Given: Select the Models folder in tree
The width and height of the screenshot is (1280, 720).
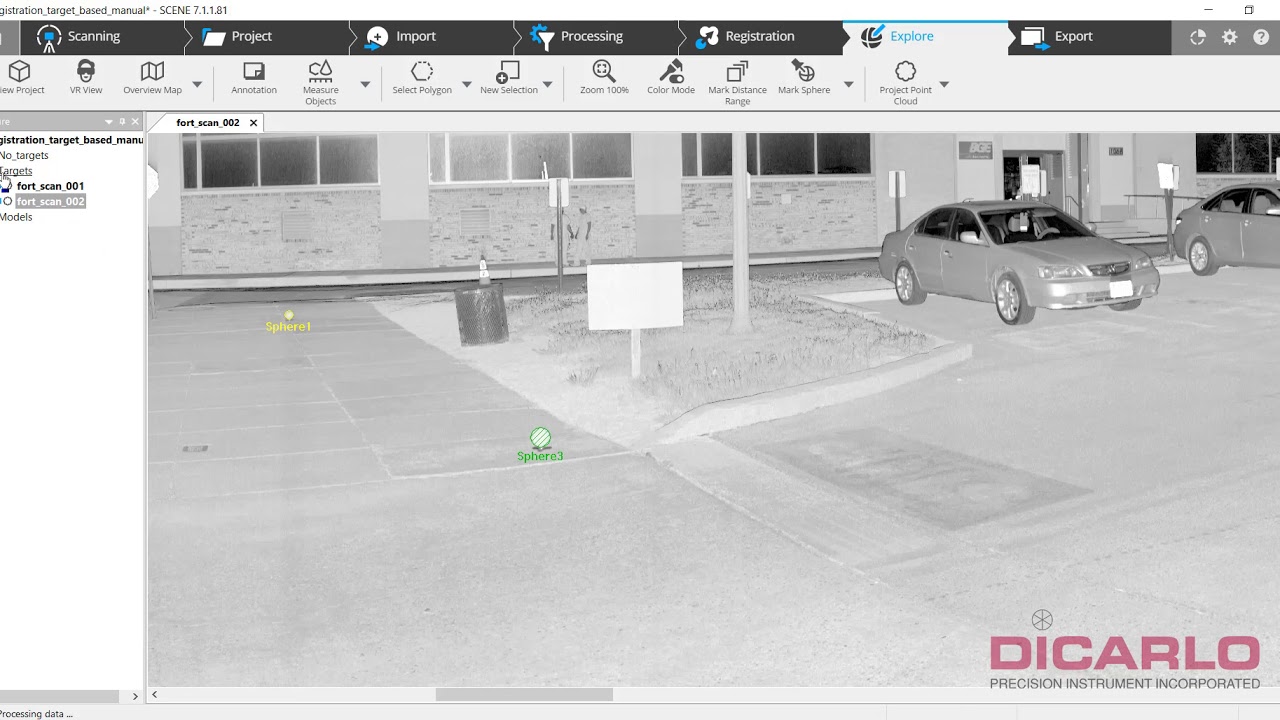Looking at the screenshot, I should click(x=16, y=217).
